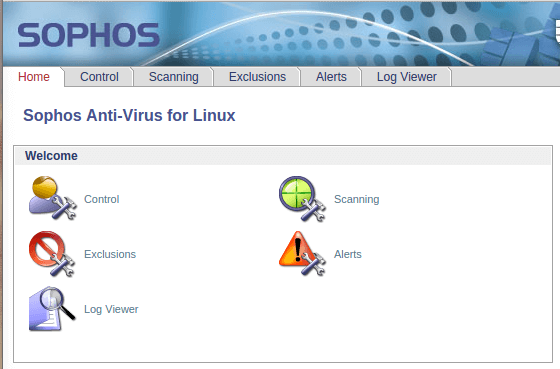Open the Control user-and-tools icon
The height and width of the screenshot is (369, 560).
click(x=53, y=198)
